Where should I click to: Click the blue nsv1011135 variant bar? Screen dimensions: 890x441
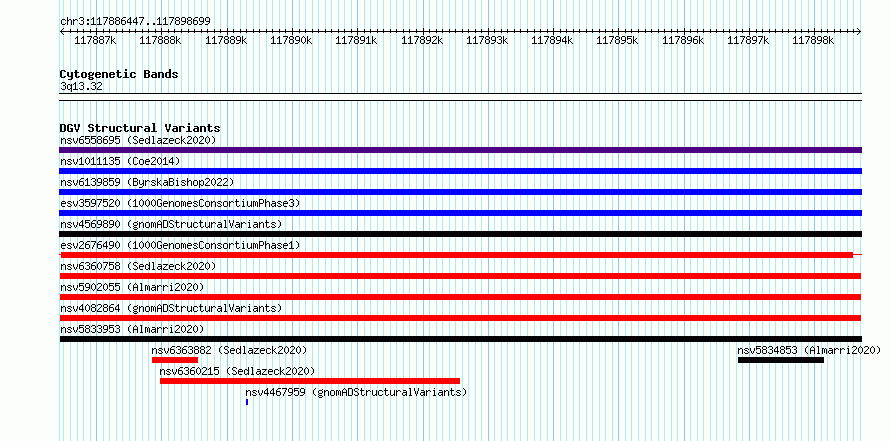tap(461, 171)
